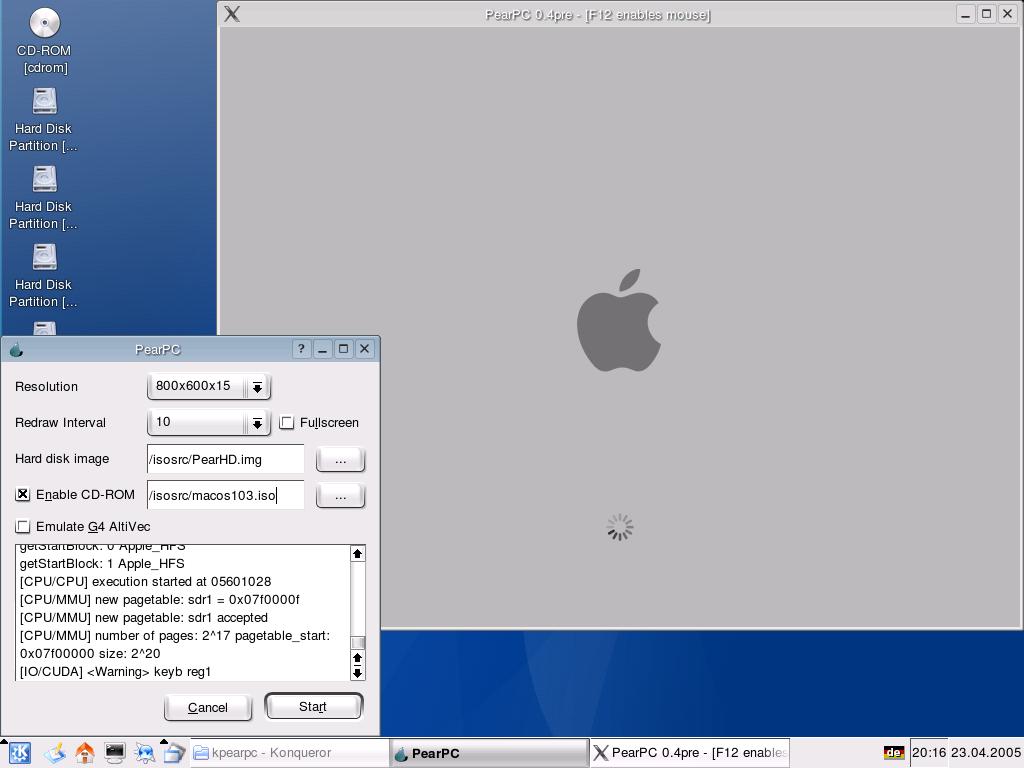Click log scrollbar up arrow at top
This screenshot has width=1024, height=768.
(x=357, y=554)
